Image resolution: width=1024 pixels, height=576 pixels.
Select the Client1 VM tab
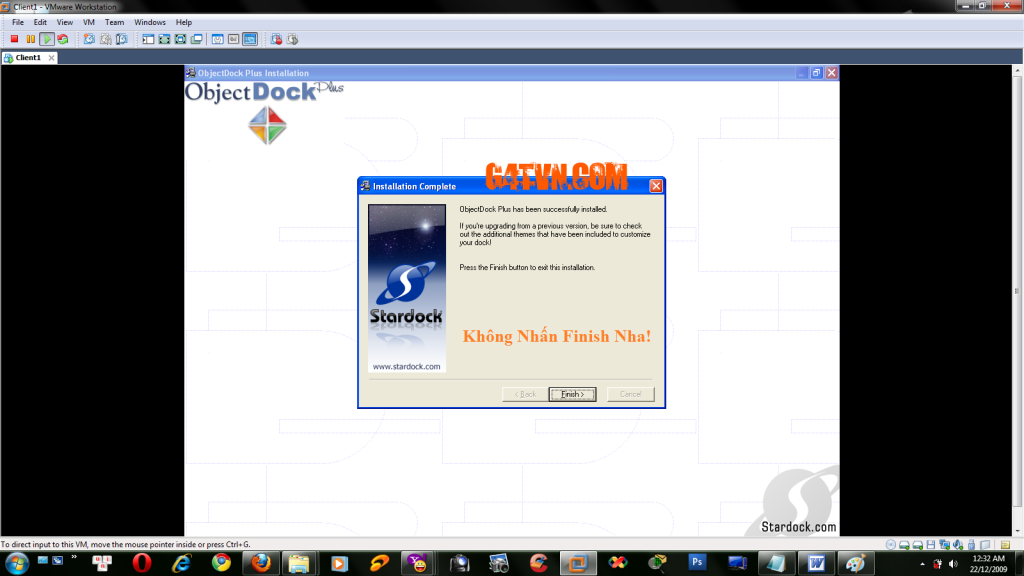[28, 57]
